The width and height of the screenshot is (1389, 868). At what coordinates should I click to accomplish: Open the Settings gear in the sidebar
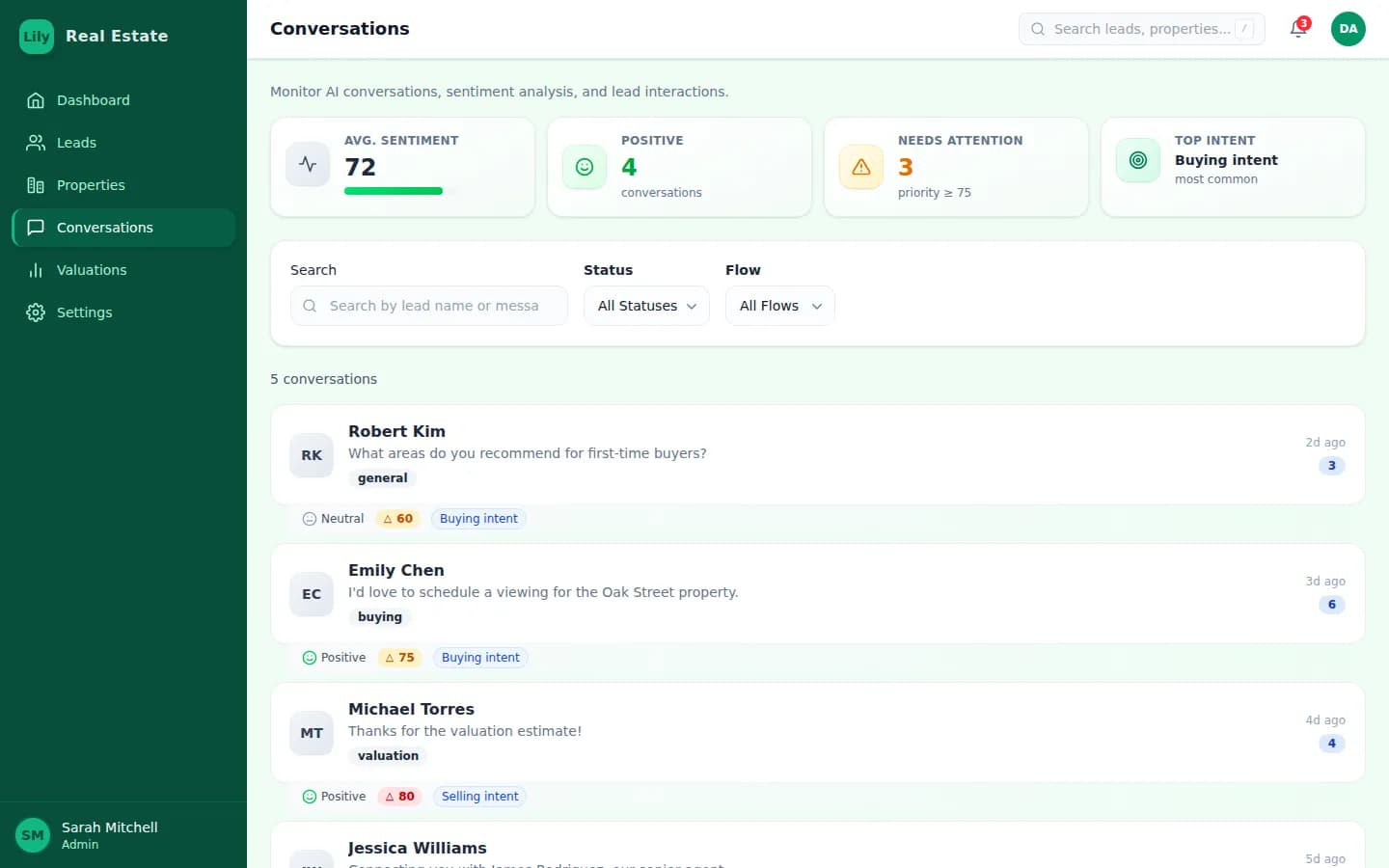pyautogui.click(x=84, y=312)
